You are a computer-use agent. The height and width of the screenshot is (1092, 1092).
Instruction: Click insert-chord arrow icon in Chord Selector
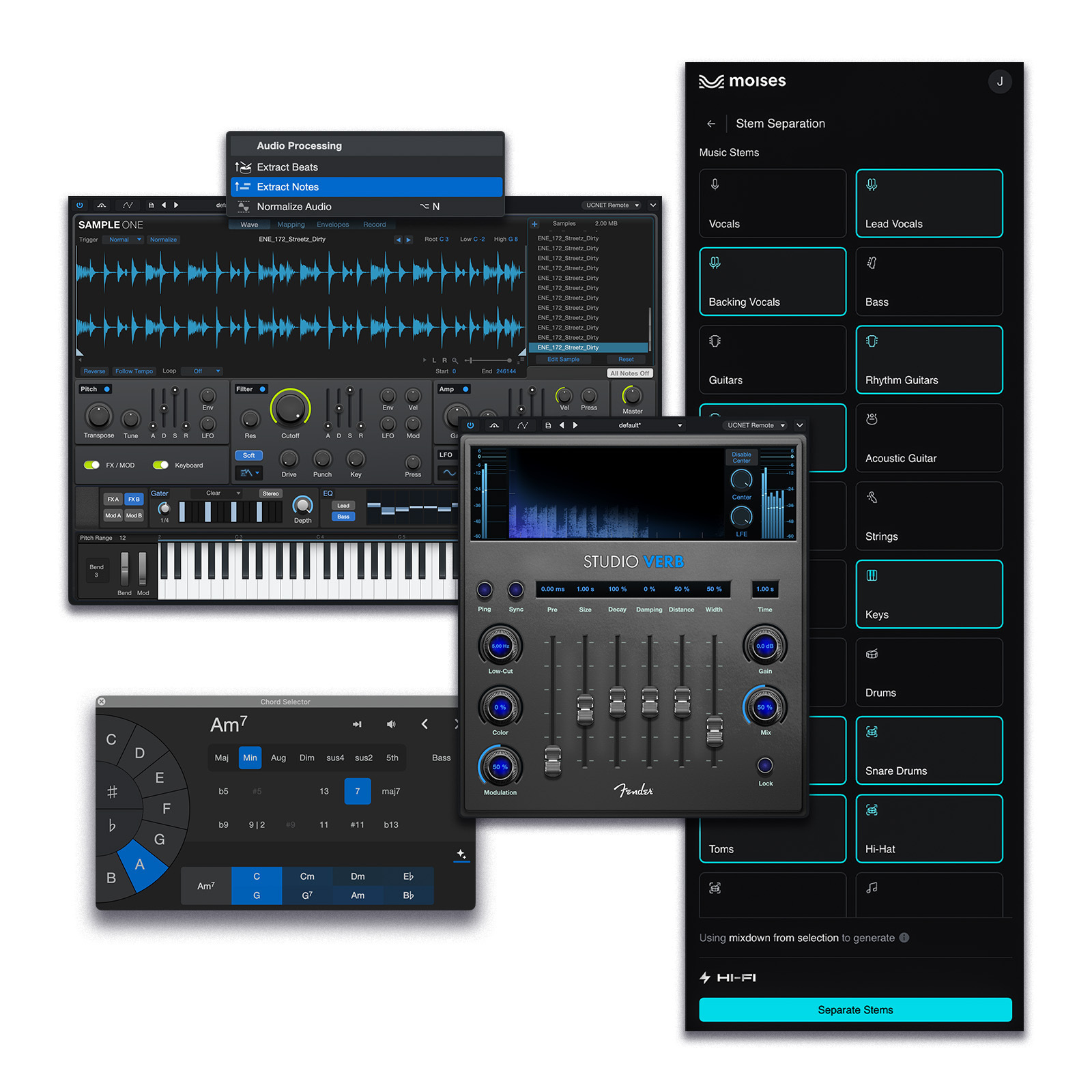(357, 724)
